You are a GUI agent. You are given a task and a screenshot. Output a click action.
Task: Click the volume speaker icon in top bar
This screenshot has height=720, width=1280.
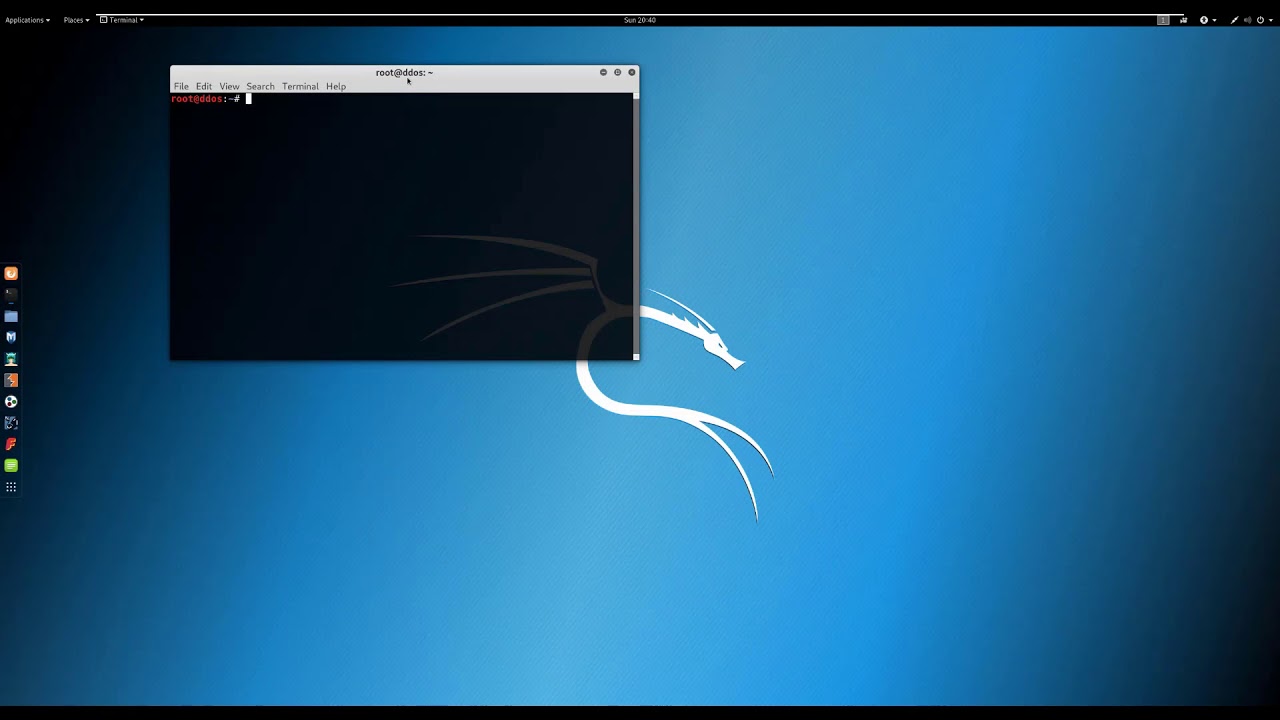click(1247, 20)
